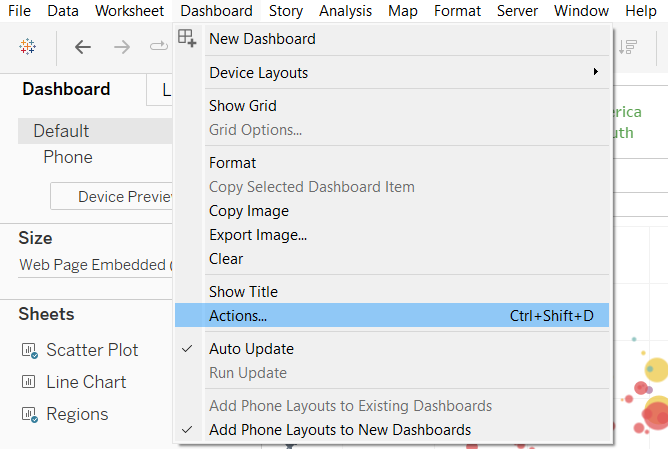The image size is (668, 449).
Task: Click the Scatter Plot sheet icon
Action: 28,350
